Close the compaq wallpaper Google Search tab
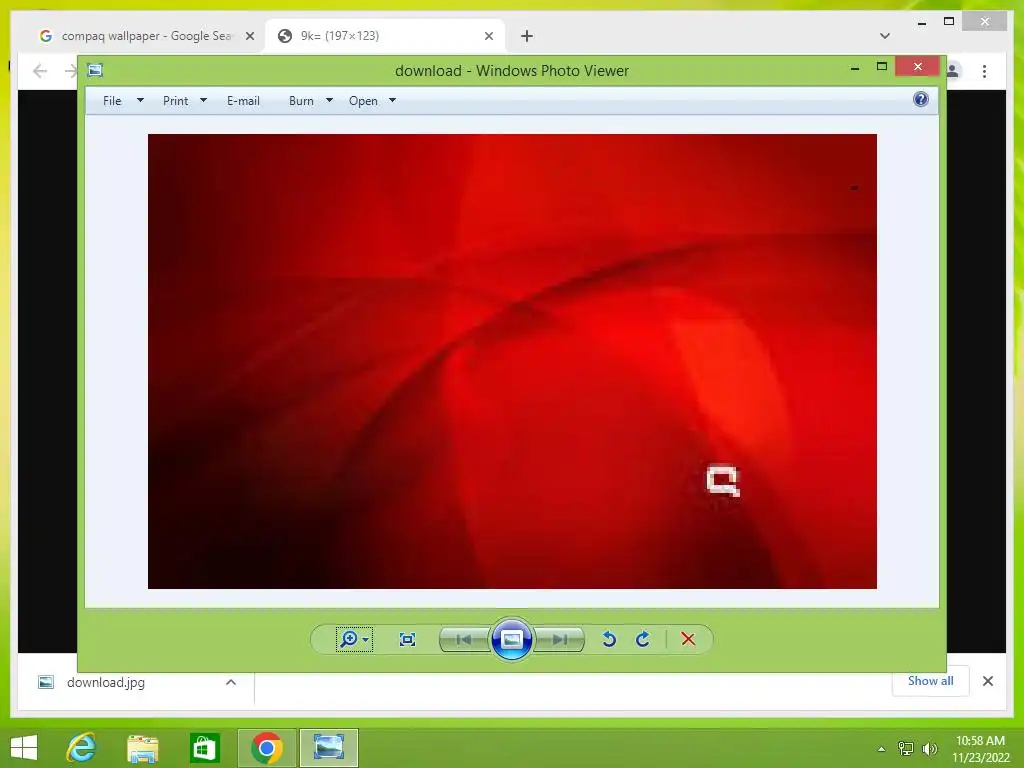The width and height of the screenshot is (1024, 768). pyautogui.click(x=249, y=36)
